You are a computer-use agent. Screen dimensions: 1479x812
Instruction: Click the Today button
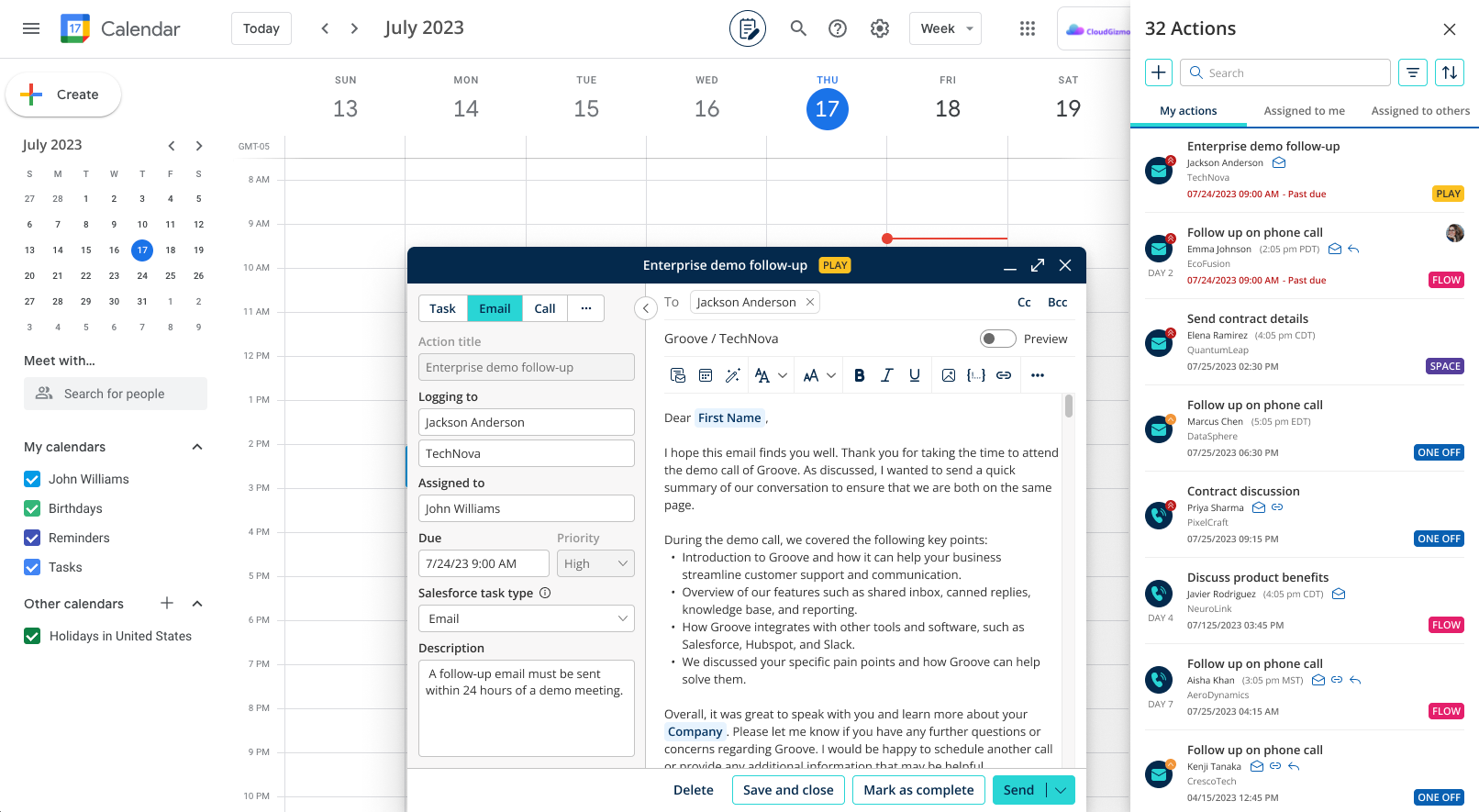coord(261,28)
